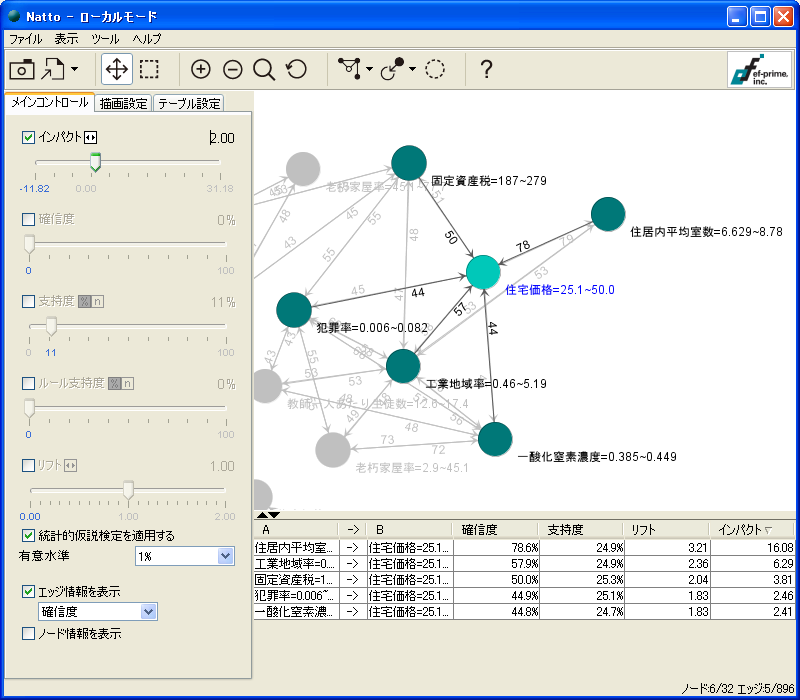
Task: Select the pan/move tool
Action: (116, 69)
